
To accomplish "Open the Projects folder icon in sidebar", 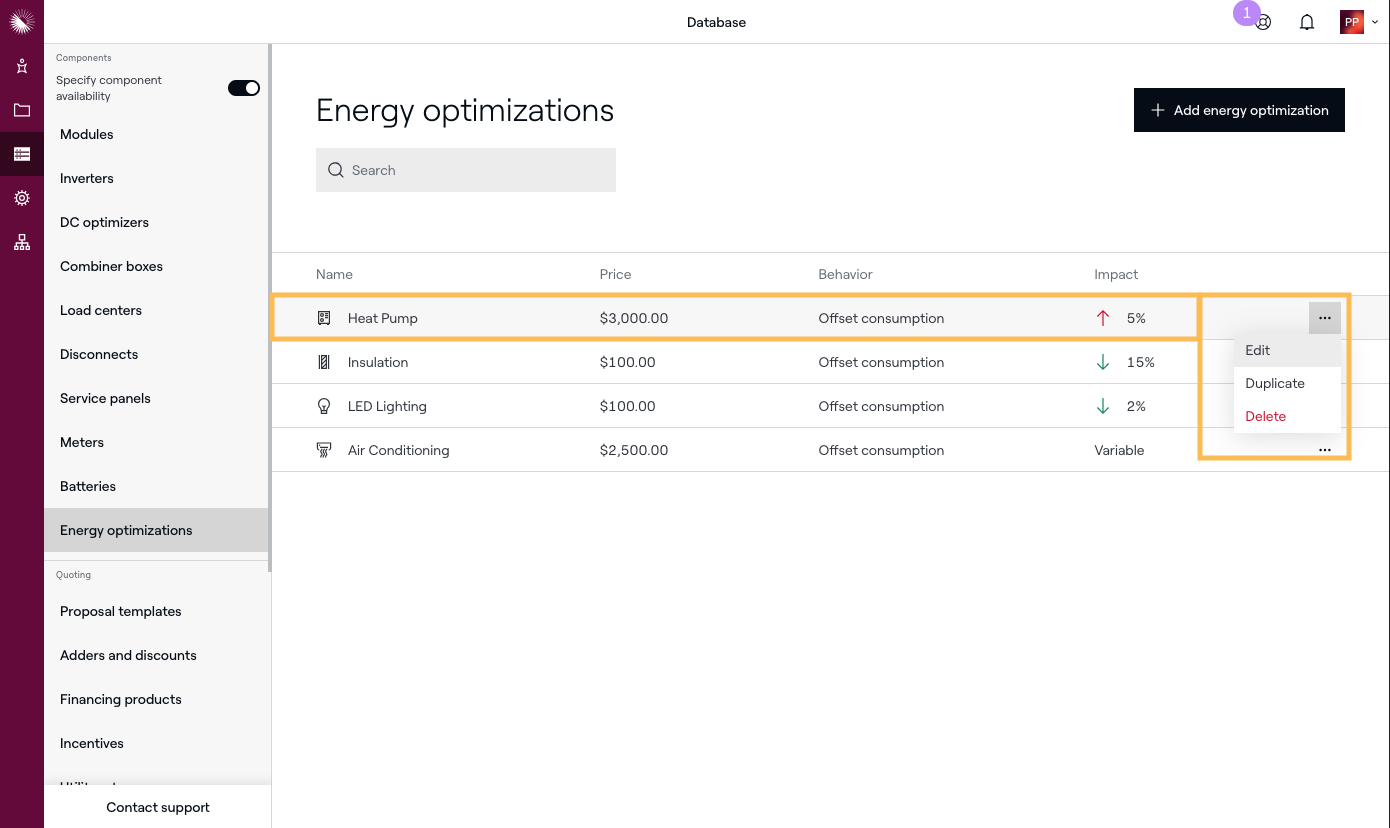I will click(22, 110).
